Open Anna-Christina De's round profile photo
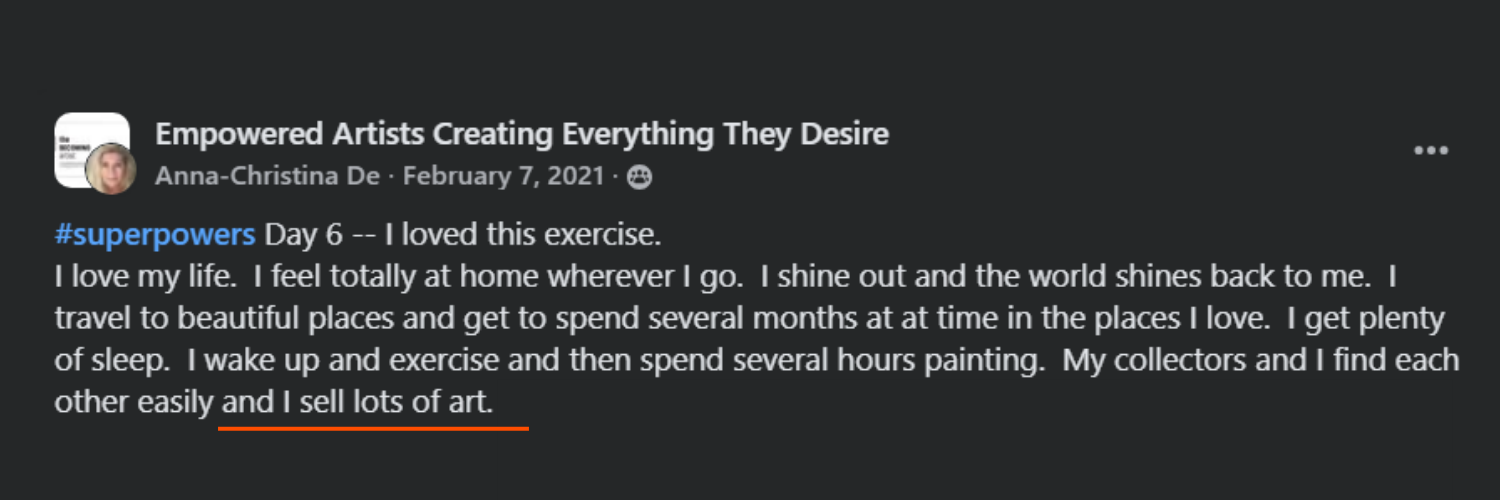Screen dimensions: 1500x500 pyautogui.click(x=111, y=168)
